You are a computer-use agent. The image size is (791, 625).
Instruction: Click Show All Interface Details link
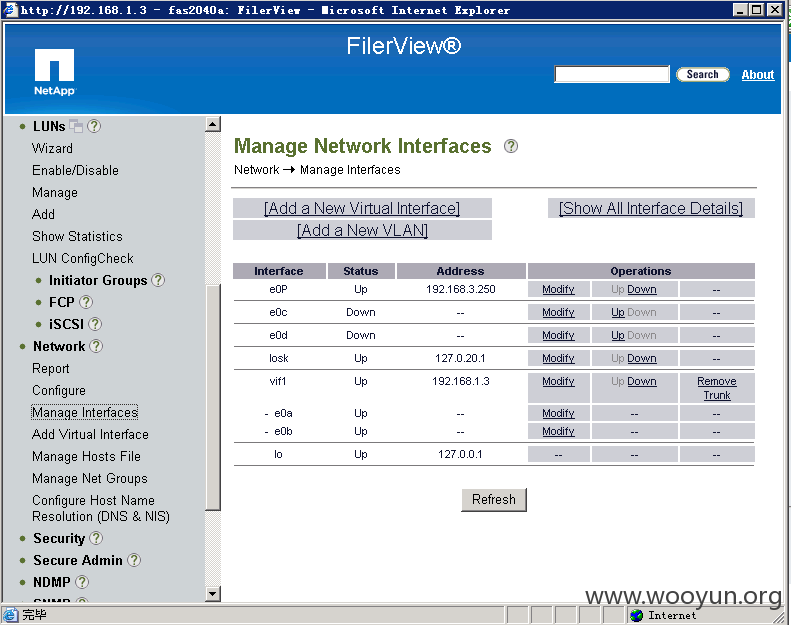651,208
